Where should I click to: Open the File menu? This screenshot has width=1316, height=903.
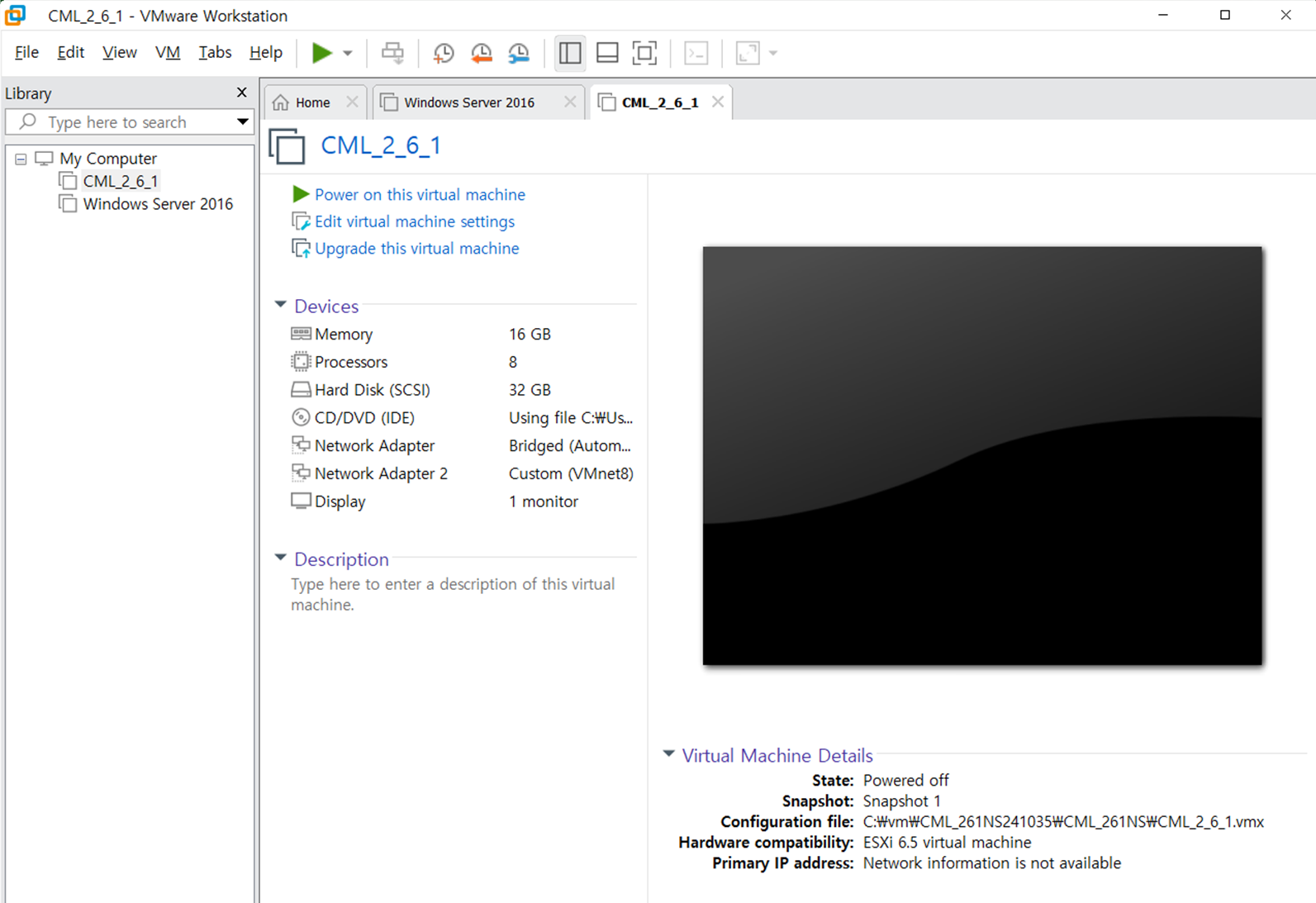pos(26,52)
